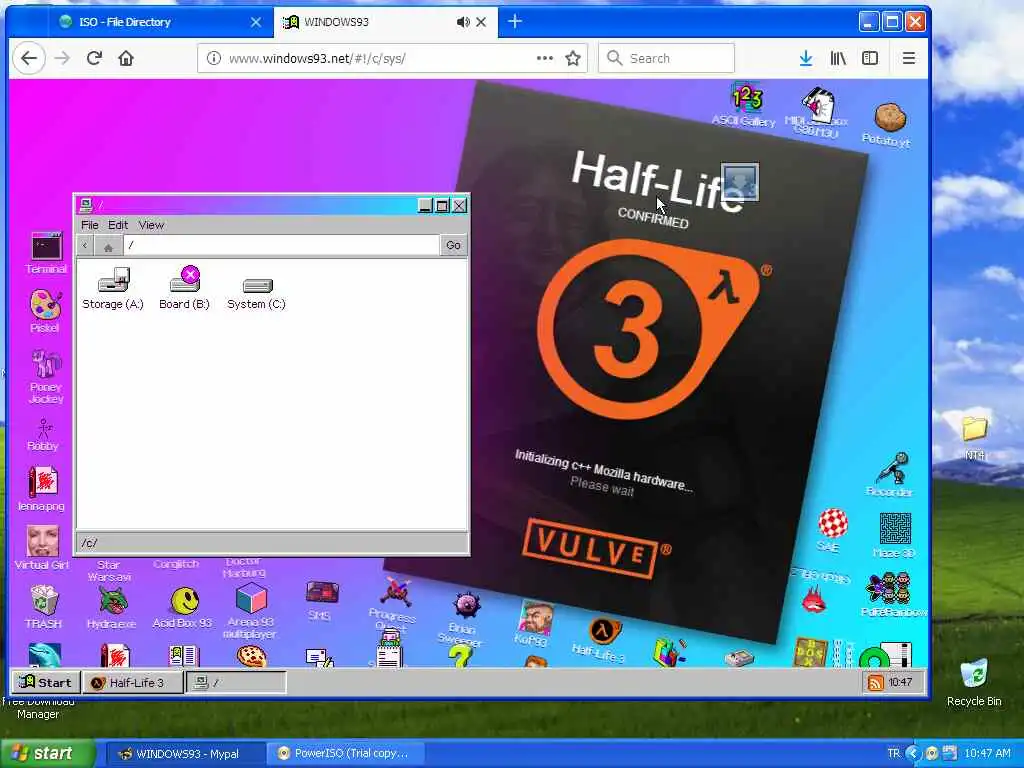
Task: Click the Windows93 10:47 clock
Action: coord(900,682)
